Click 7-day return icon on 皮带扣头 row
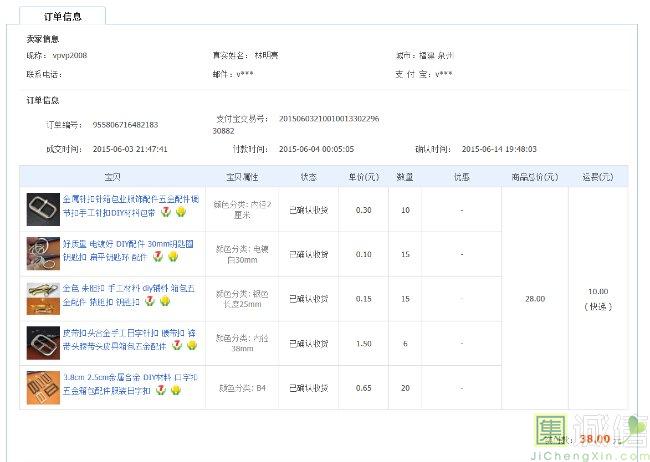This screenshot has height=462, width=650. tap(176, 345)
